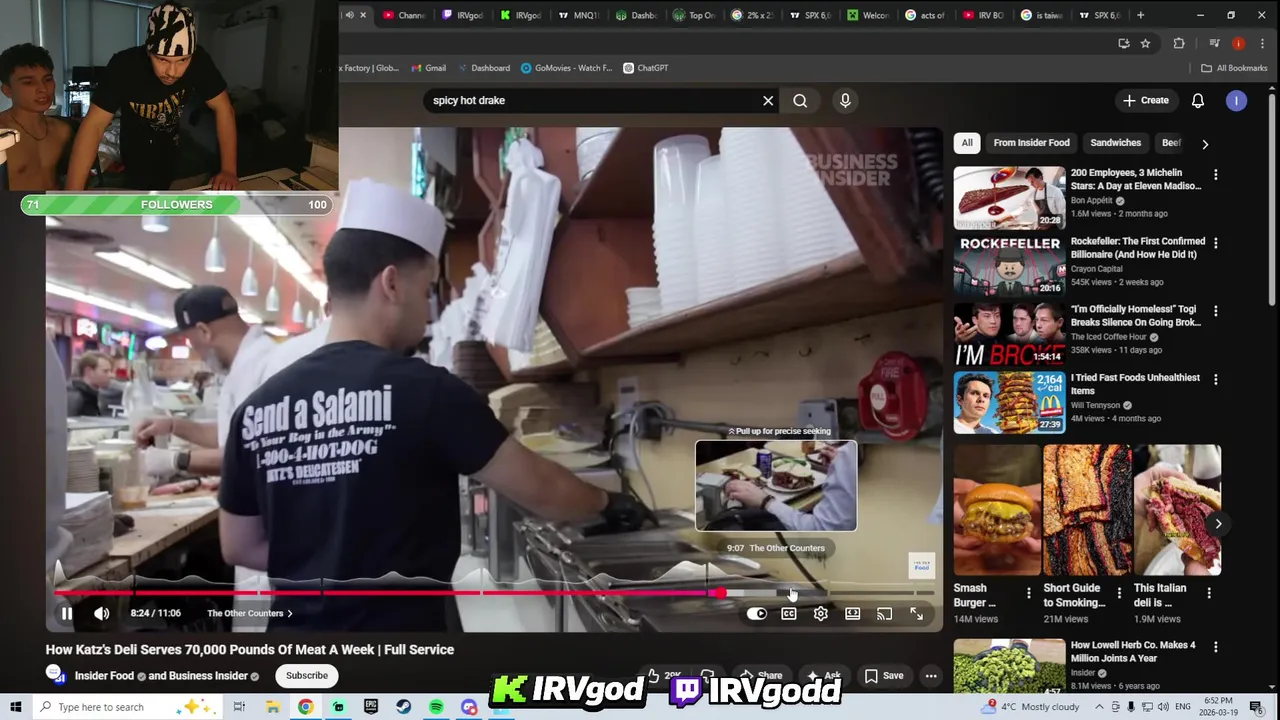Run the YouTube search magnifier

click(800, 101)
